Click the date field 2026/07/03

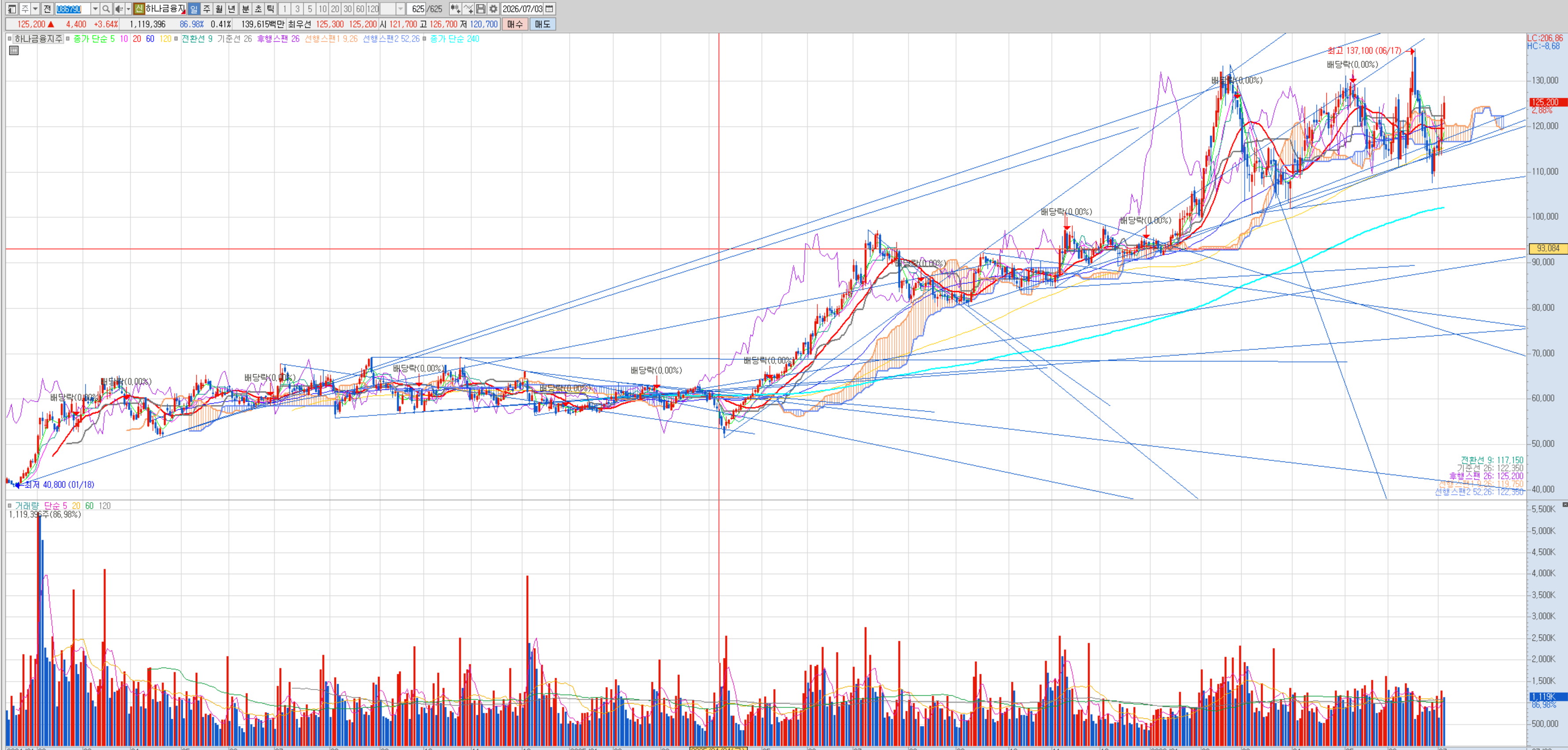click(x=522, y=9)
